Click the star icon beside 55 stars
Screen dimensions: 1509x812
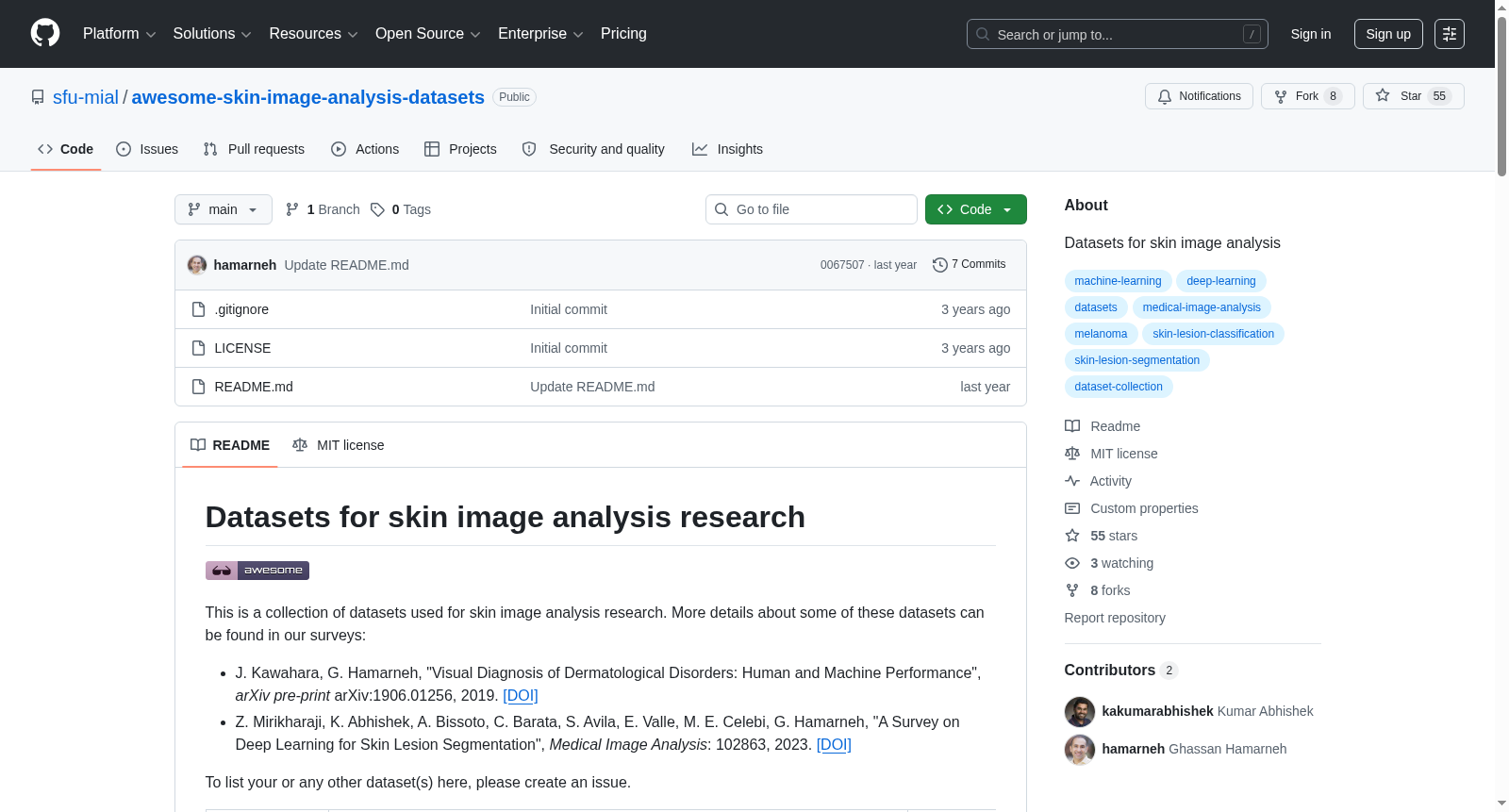tap(1072, 536)
